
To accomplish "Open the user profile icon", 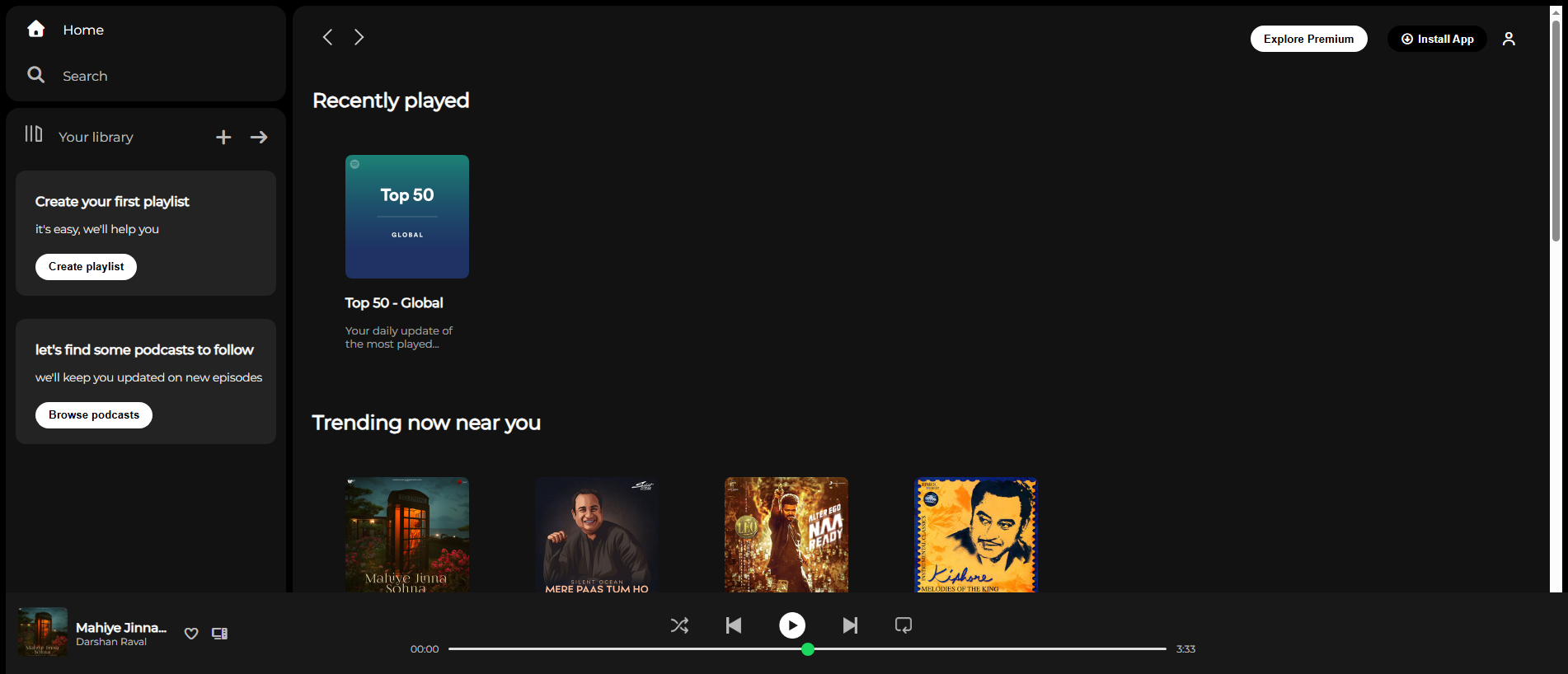I will (1509, 39).
